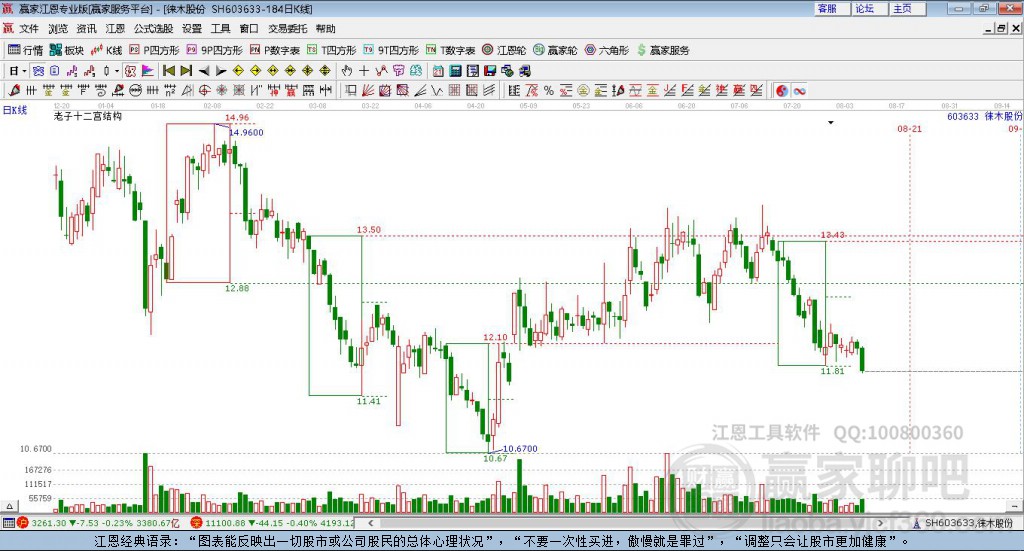
Task: Open the 9P四方形 tool
Action: [x=214, y=50]
